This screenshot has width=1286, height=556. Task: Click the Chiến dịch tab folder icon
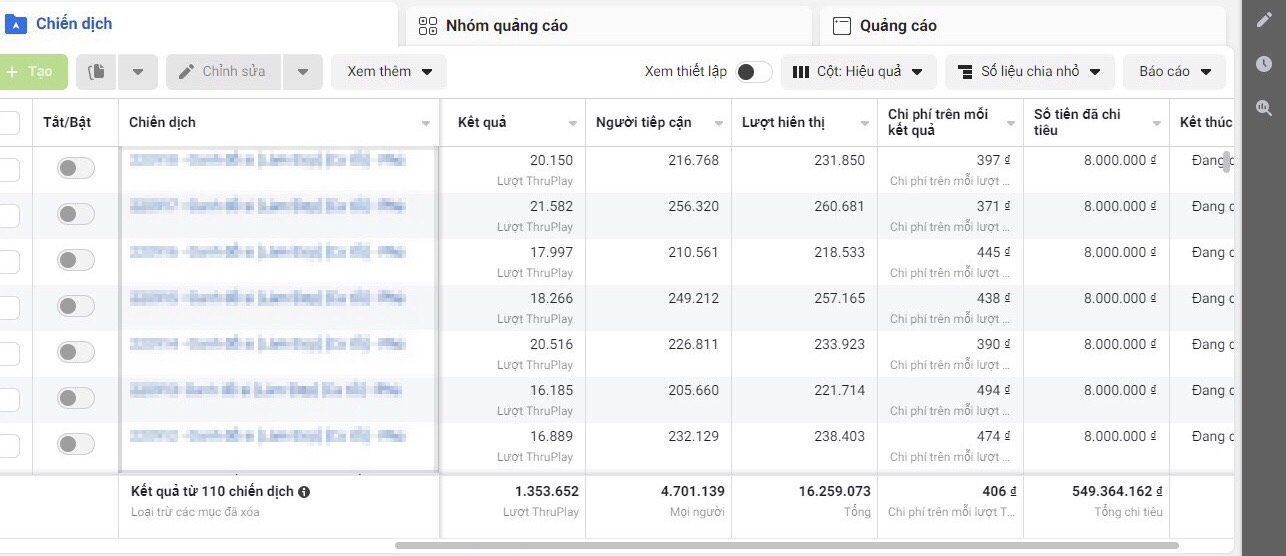(17, 24)
